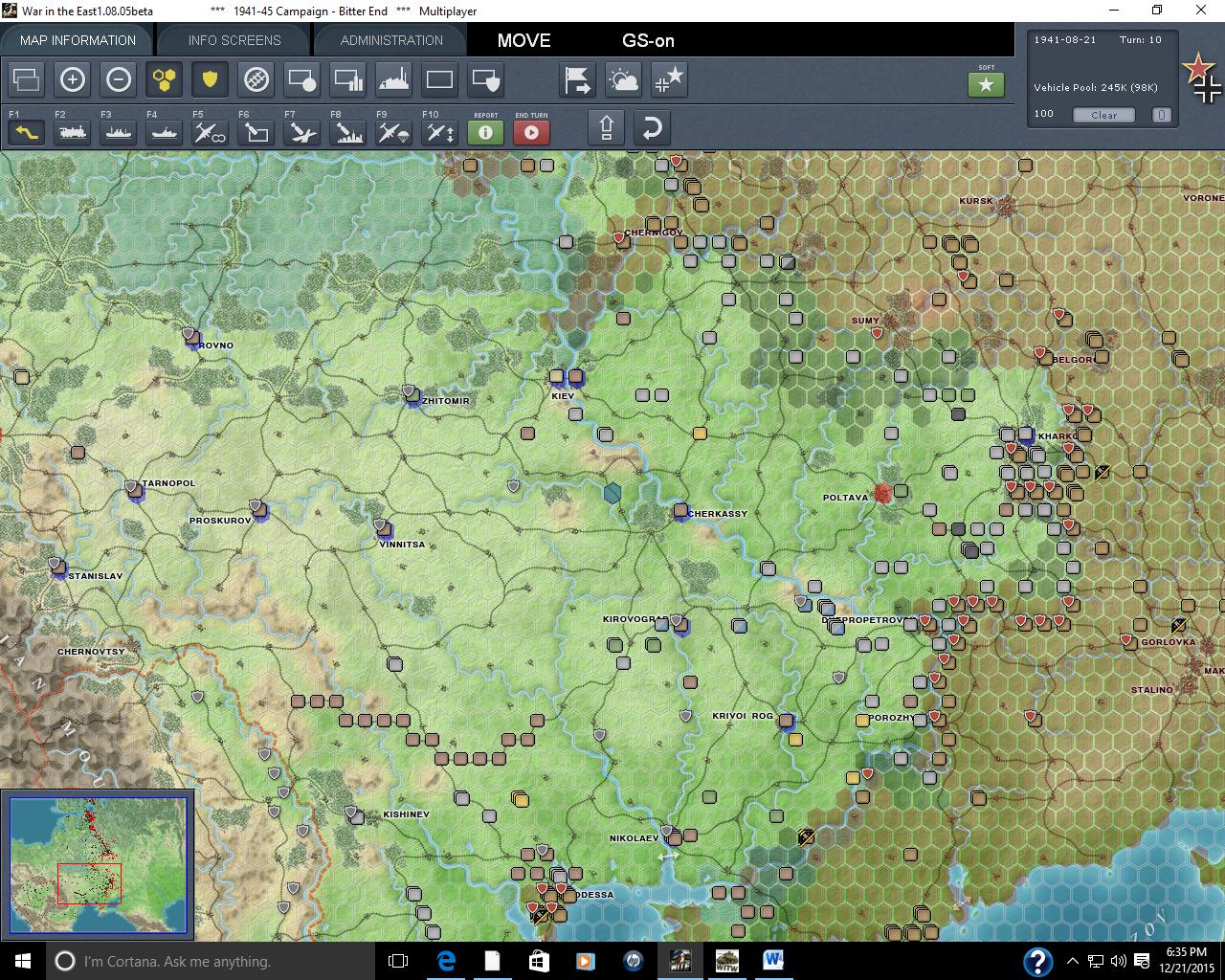1225x980 pixels.
Task: Click the red END TURN button
Action: tap(531, 132)
